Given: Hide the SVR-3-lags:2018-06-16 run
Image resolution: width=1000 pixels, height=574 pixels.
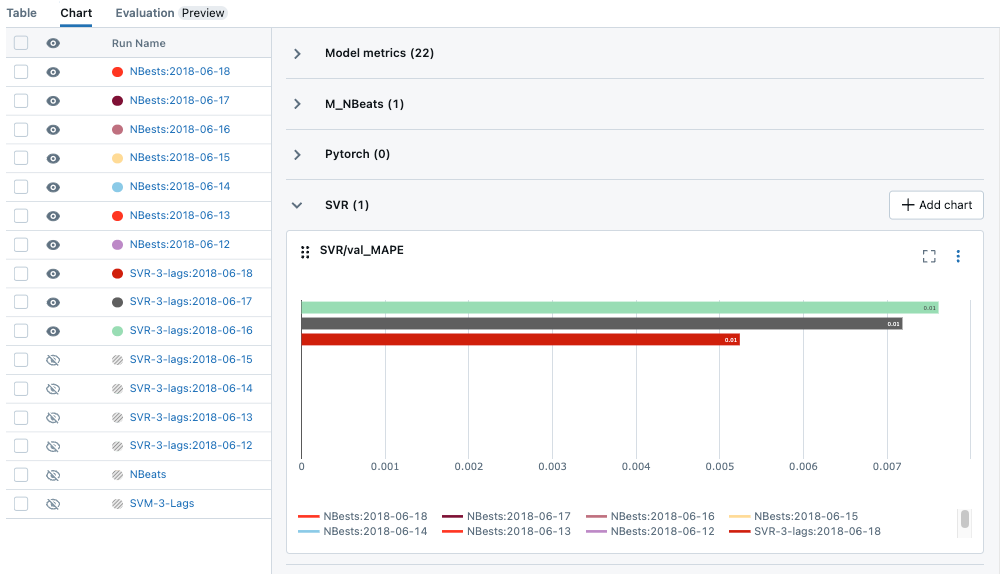Looking at the screenshot, I should pyautogui.click(x=53, y=331).
